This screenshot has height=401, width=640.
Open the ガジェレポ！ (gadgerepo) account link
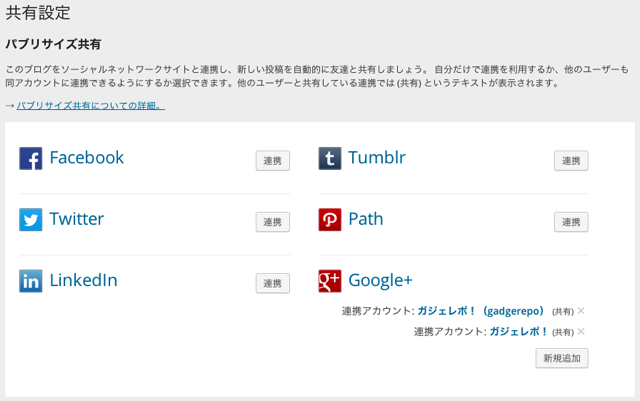click(480, 311)
